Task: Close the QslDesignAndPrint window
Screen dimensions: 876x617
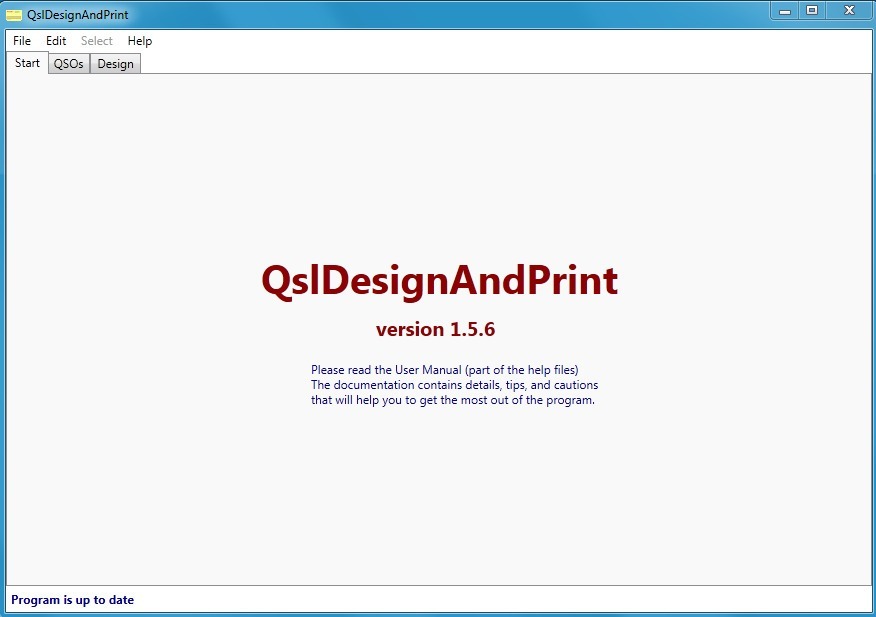Action: point(849,10)
